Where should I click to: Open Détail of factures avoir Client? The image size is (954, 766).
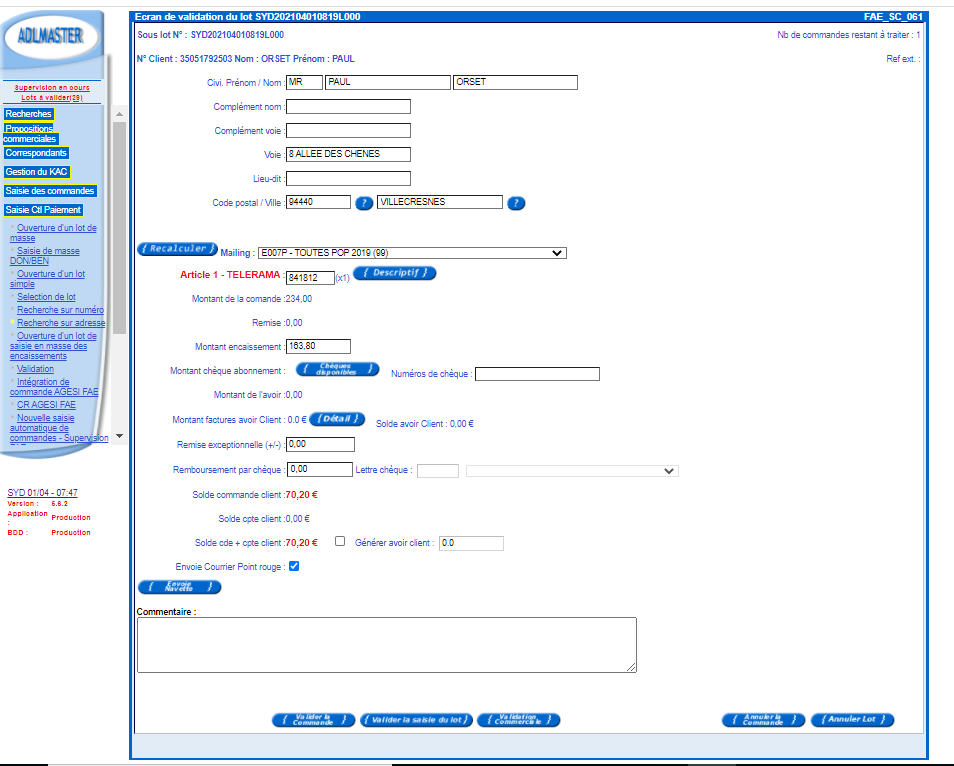[x=337, y=419]
